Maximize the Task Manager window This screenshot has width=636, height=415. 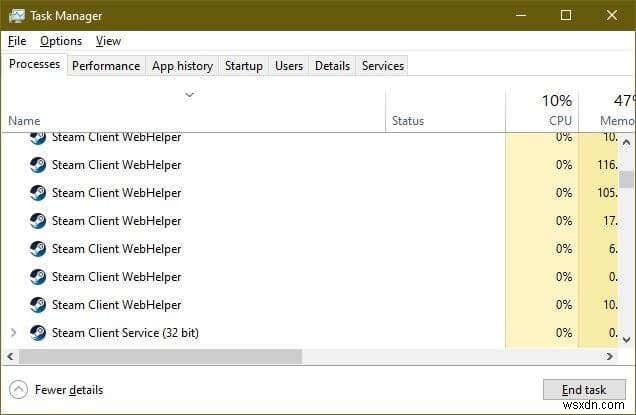click(566, 15)
